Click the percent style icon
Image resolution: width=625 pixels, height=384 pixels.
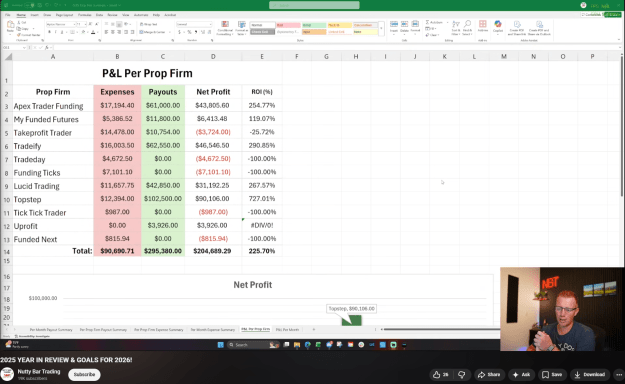(x=189, y=32)
